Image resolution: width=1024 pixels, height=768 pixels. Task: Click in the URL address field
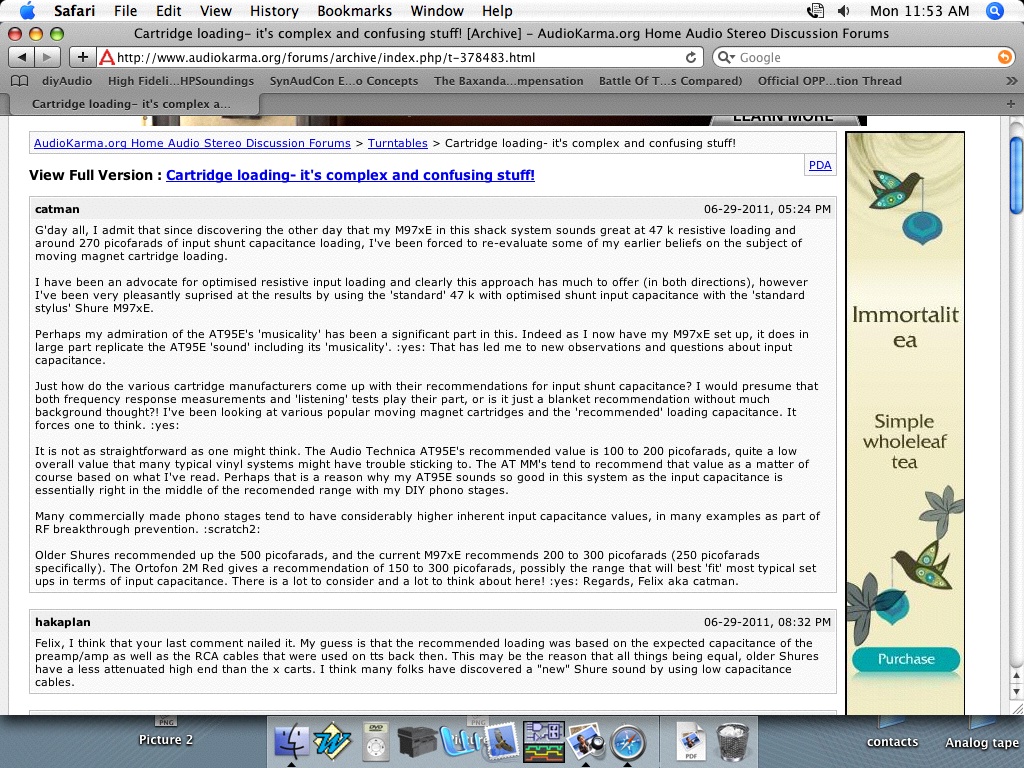point(398,57)
